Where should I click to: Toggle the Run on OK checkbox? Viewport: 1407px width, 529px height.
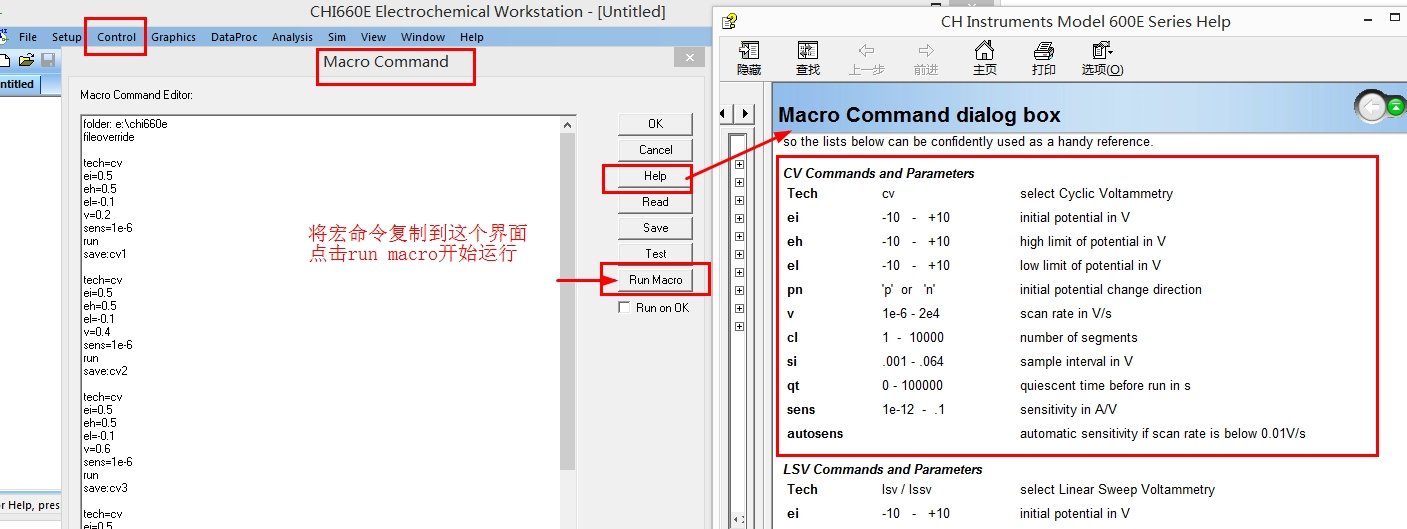click(624, 308)
